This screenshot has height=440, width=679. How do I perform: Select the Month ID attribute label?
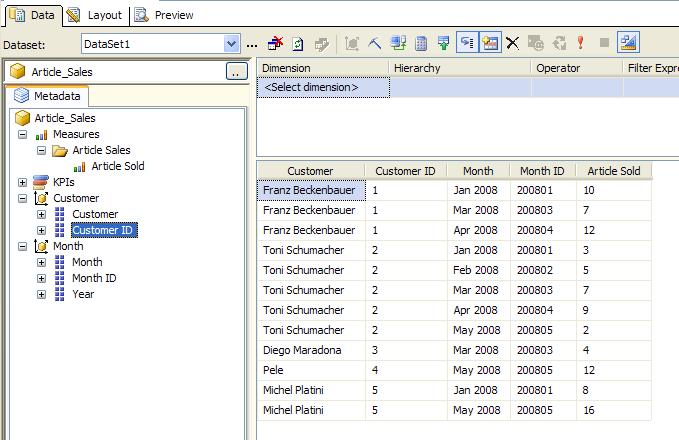pos(94,278)
